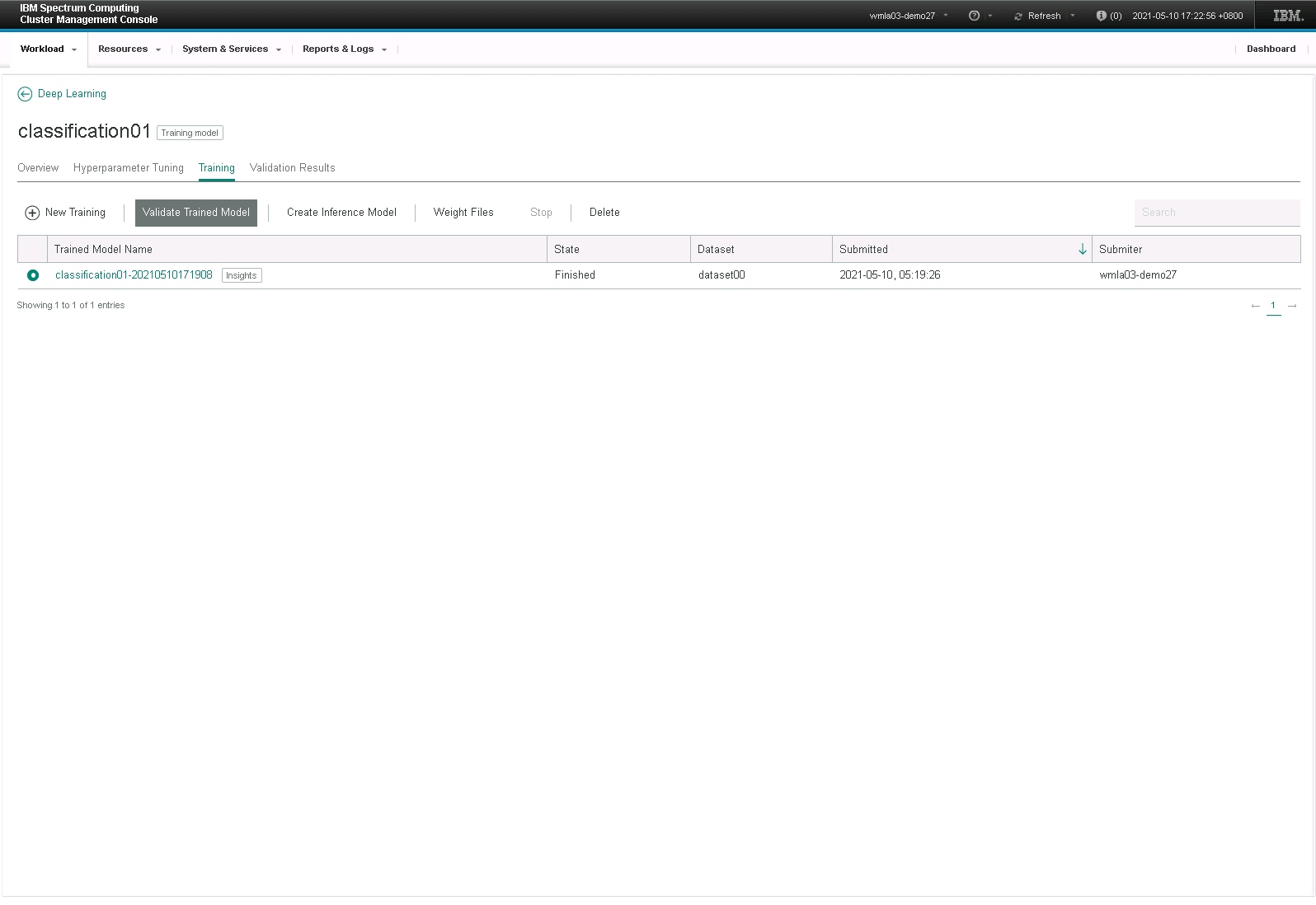Click the dataset00 cell

(721, 275)
